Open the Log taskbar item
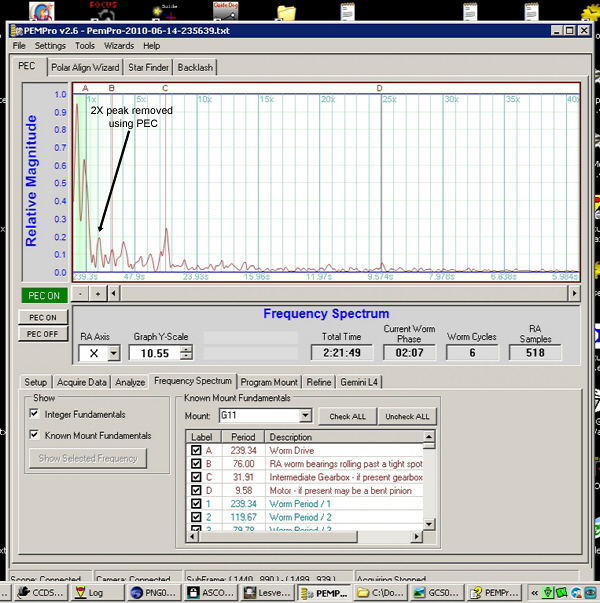Image resolution: width=600 pixels, height=603 pixels. click(97, 592)
